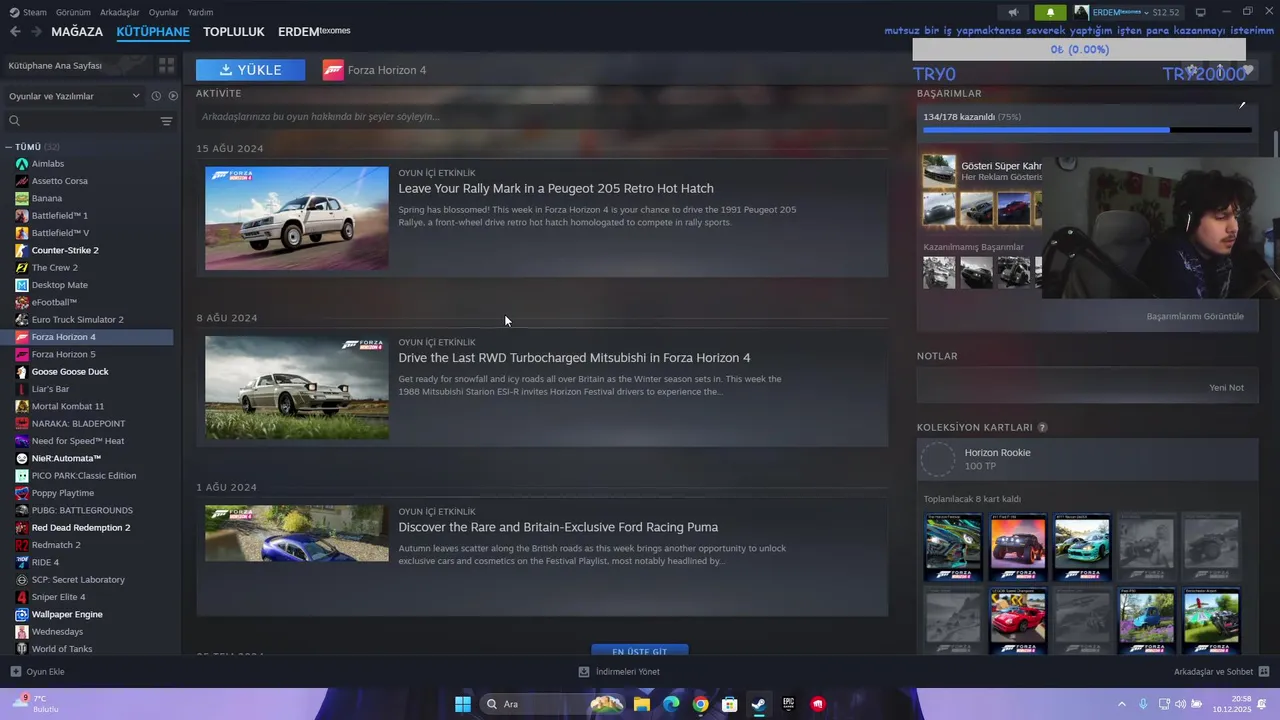This screenshot has width=1280, height=720.
Task: Open İndirmeleri Yönet downloads link
Action: coord(627,672)
